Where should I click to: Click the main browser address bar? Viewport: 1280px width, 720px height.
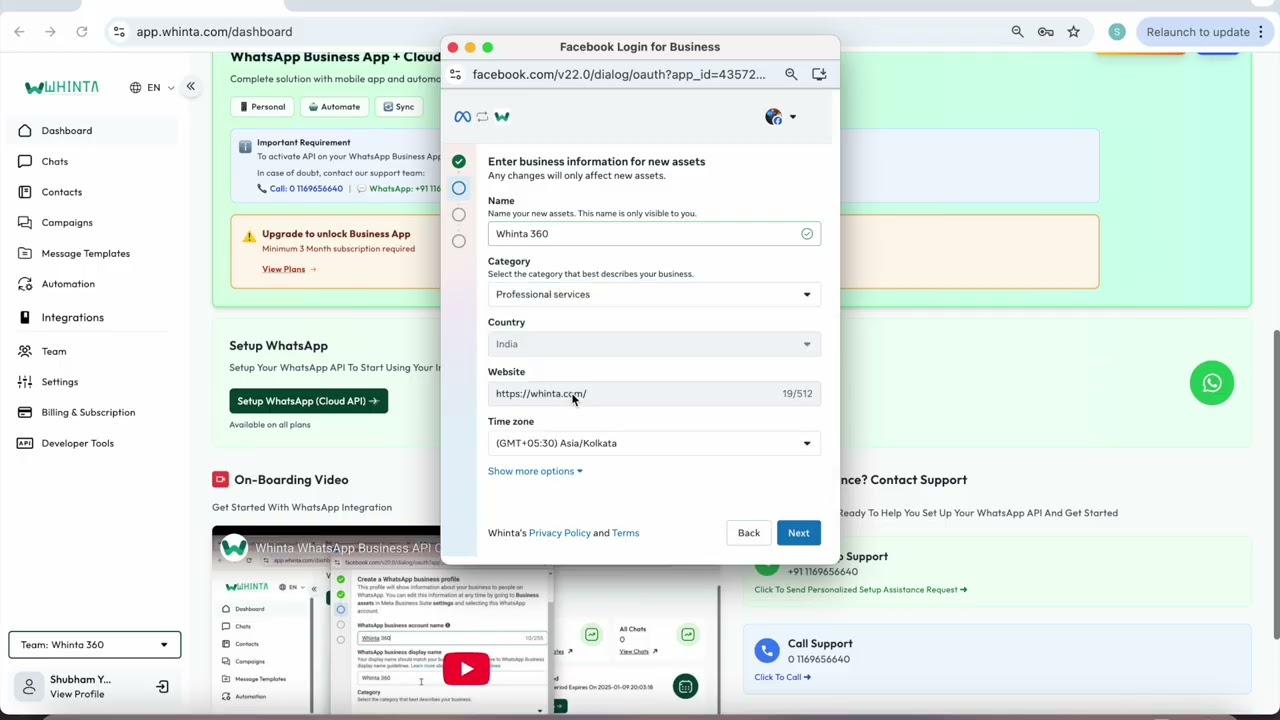pyautogui.click(x=560, y=32)
